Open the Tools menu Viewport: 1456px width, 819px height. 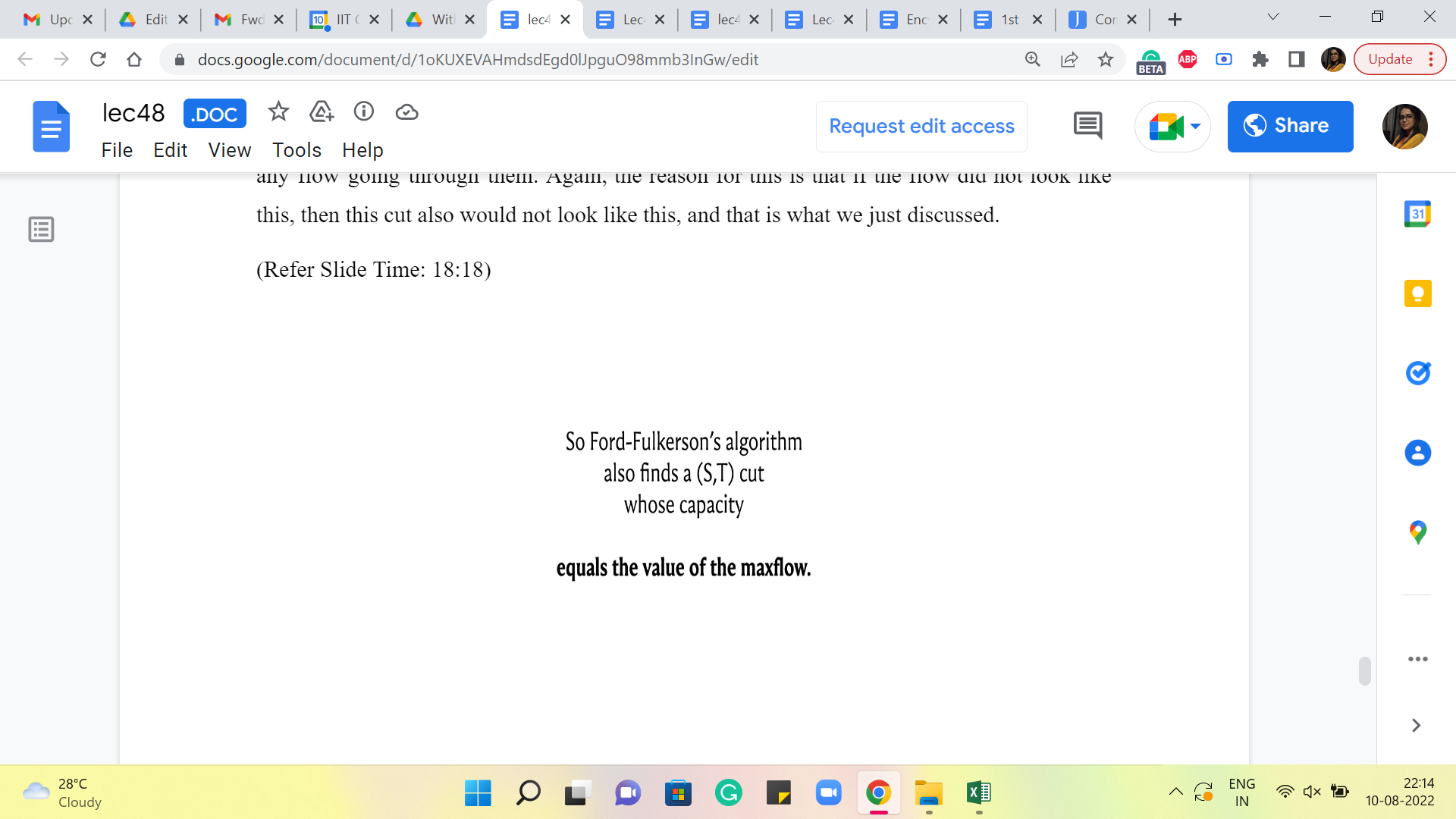point(297,150)
